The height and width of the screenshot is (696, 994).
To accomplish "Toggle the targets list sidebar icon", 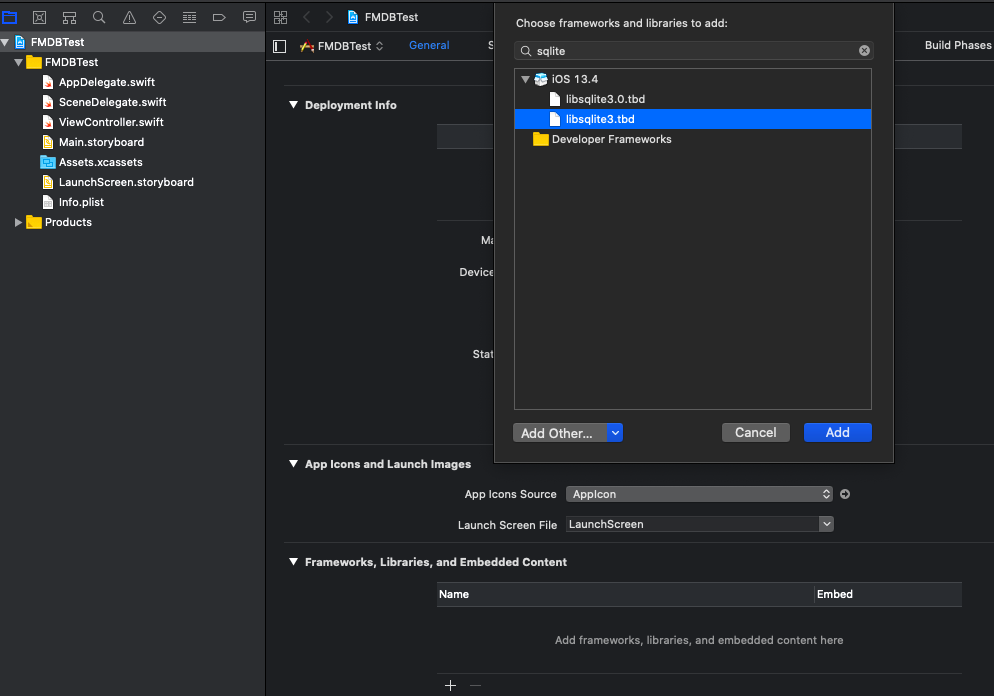I will click(280, 46).
